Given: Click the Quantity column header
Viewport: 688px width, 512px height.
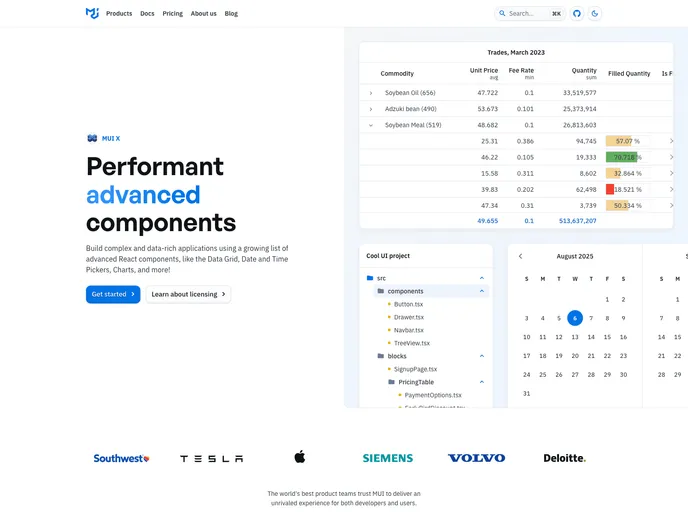Looking at the screenshot, I should tap(584, 71).
